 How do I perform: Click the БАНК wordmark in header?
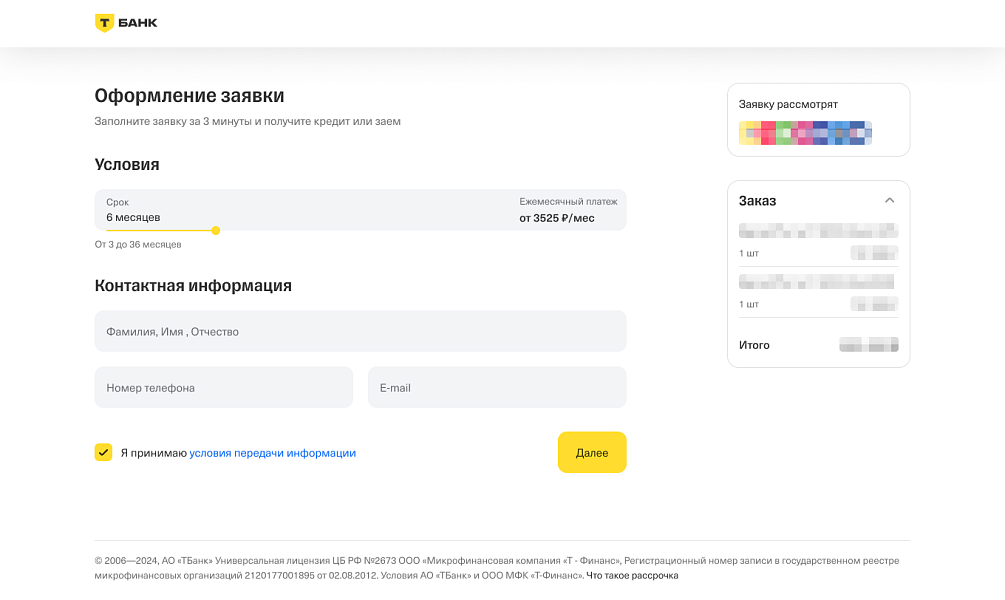(x=137, y=23)
